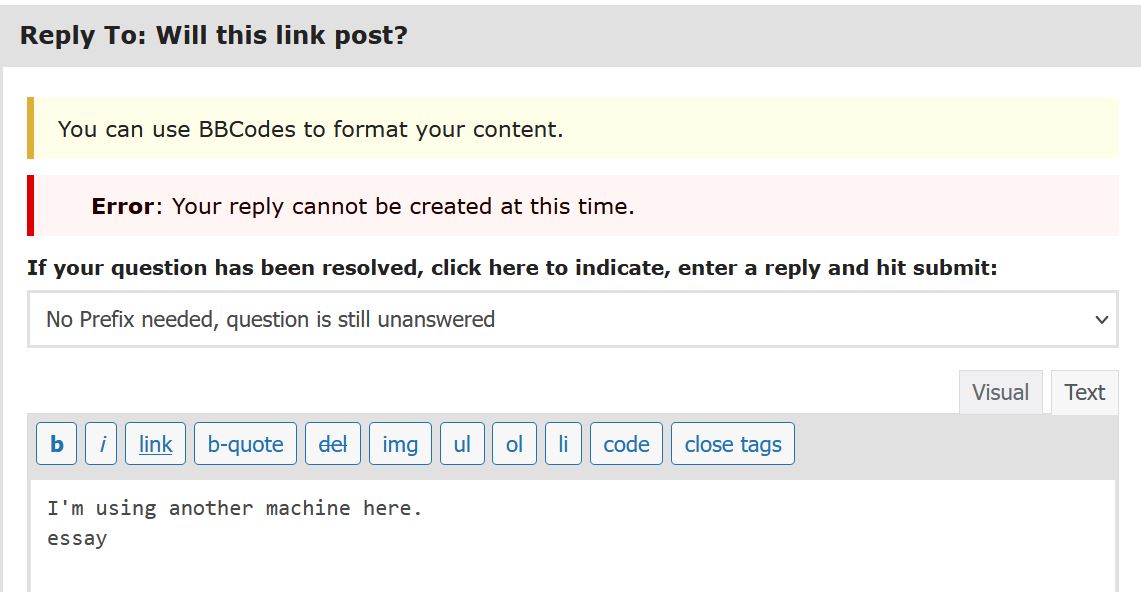Apply italic using the i button
This screenshot has height=592, width=1141.
click(101, 444)
